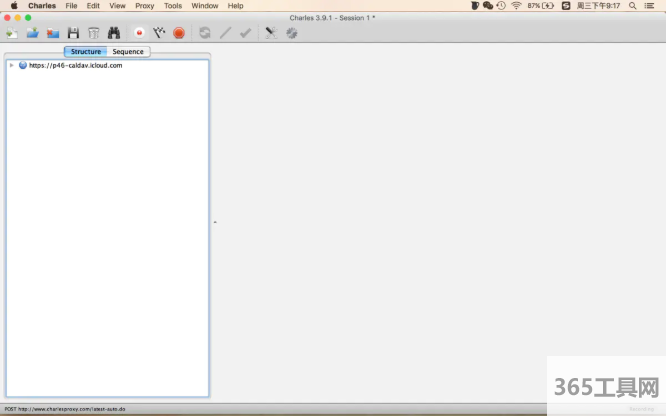
Task: Toggle throttling with the checkered flag icon
Action: (x=159, y=33)
